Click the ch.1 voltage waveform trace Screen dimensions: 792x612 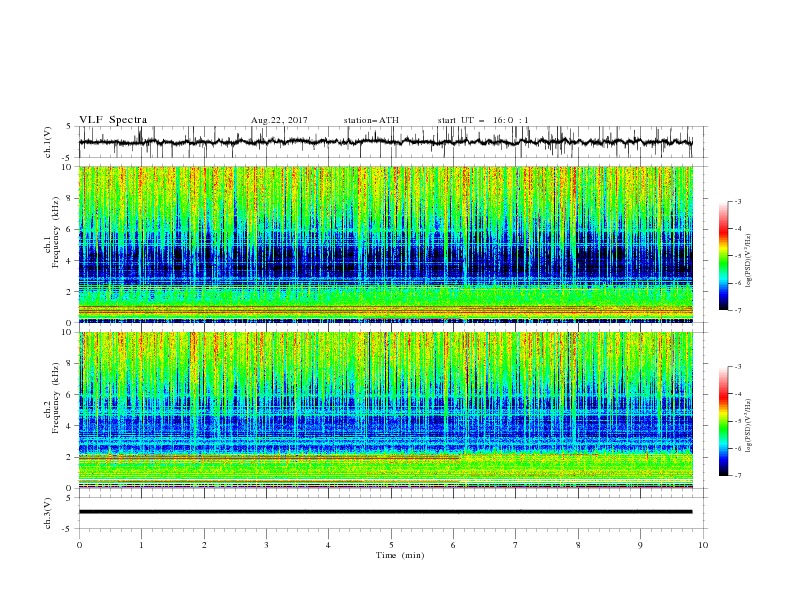(x=385, y=142)
